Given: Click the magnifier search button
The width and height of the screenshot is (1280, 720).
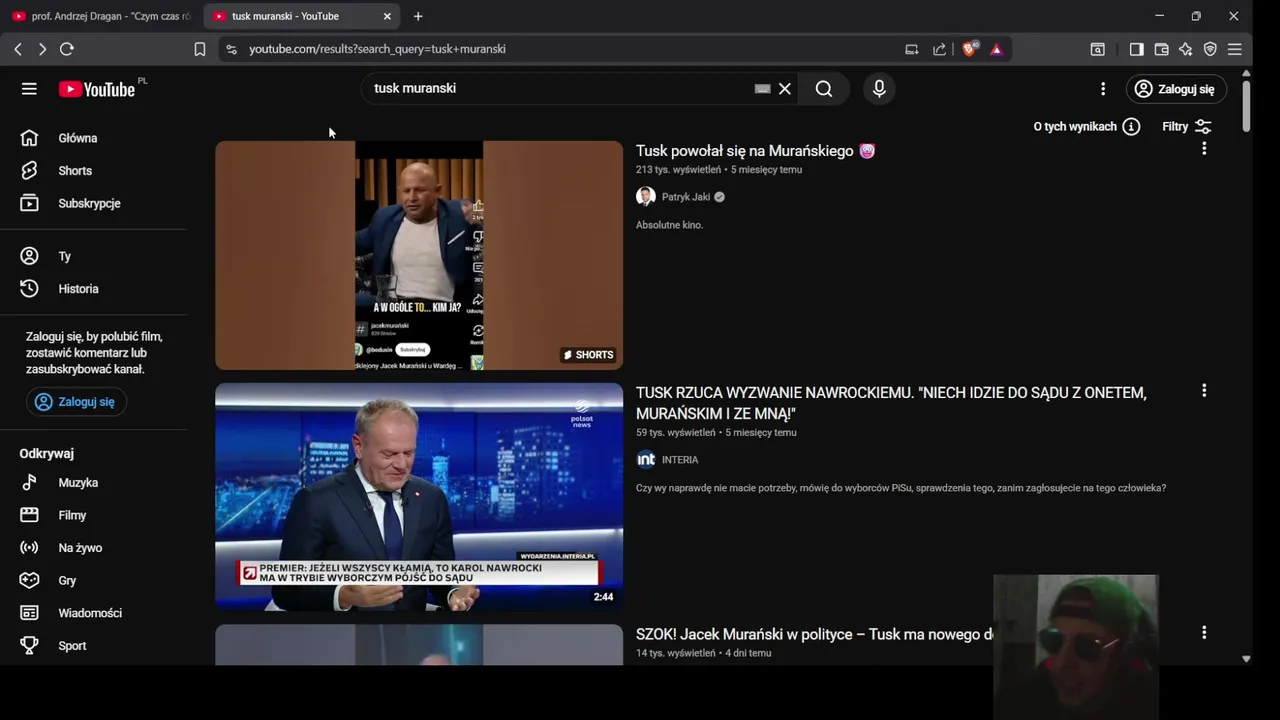Looking at the screenshot, I should (x=824, y=89).
